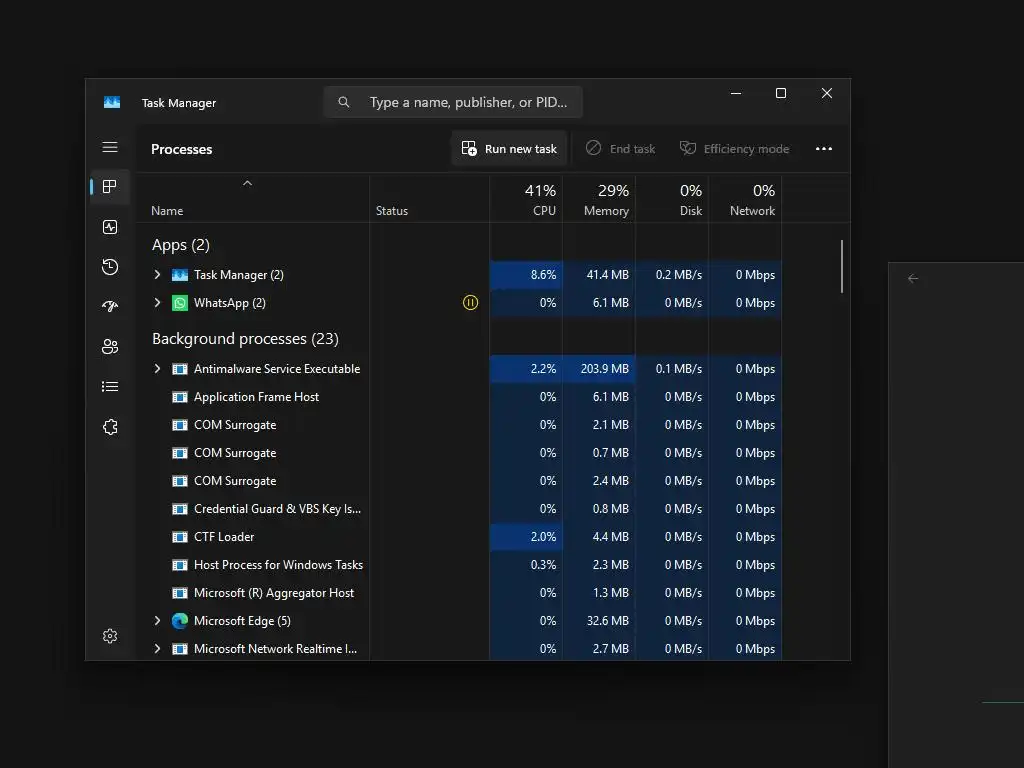Select the first COM Surrogate 2.1 MB row

pos(459,425)
